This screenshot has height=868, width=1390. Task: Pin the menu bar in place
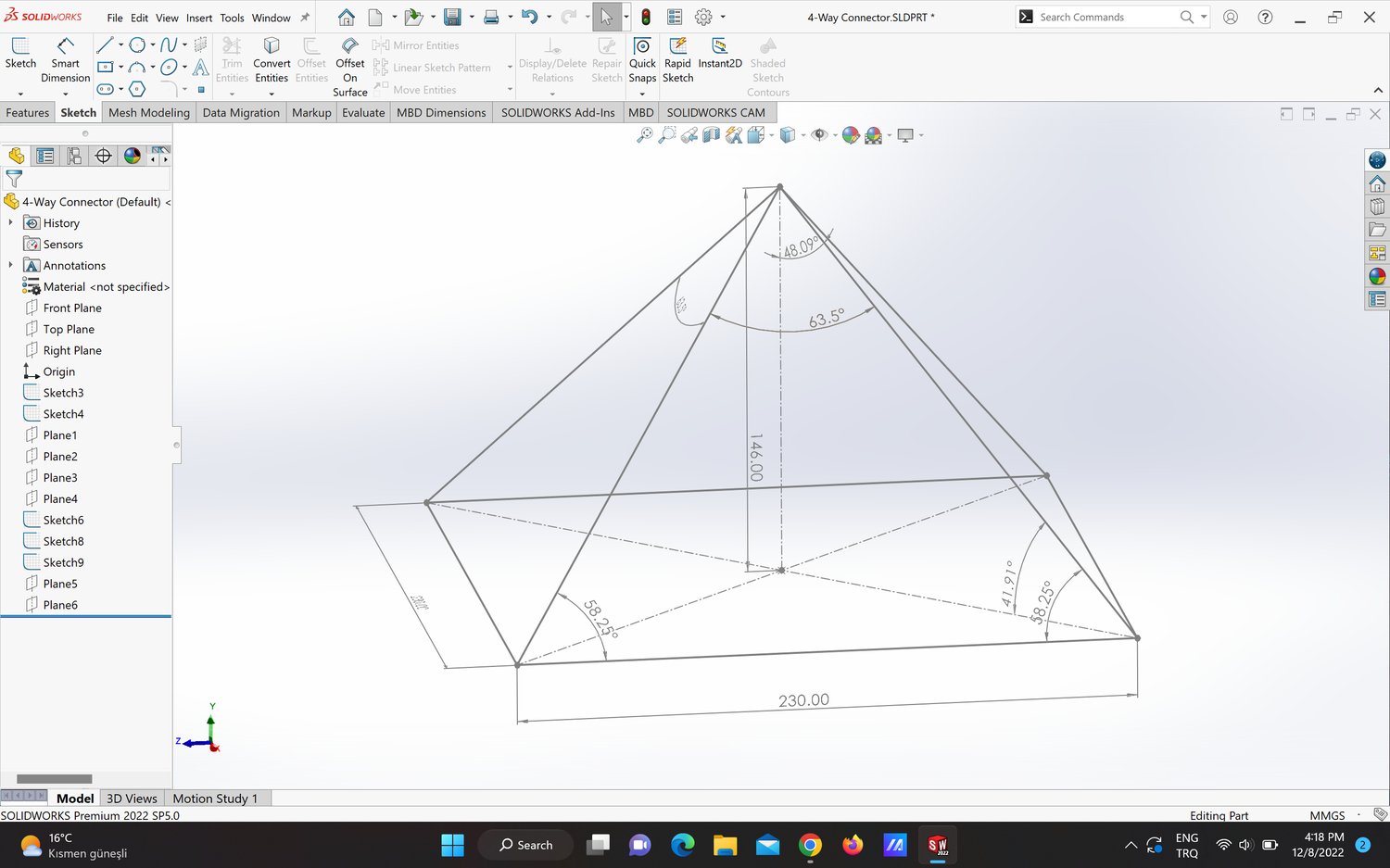(x=305, y=18)
